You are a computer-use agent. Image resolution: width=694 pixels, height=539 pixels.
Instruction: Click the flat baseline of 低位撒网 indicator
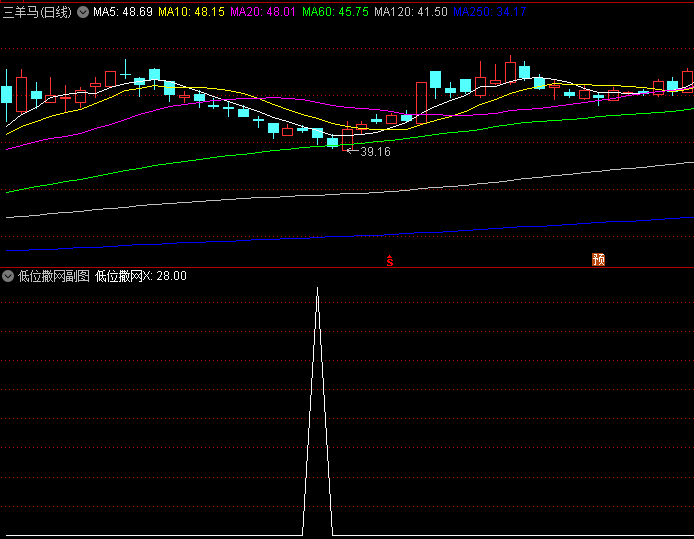pyautogui.click(x=150, y=536)
